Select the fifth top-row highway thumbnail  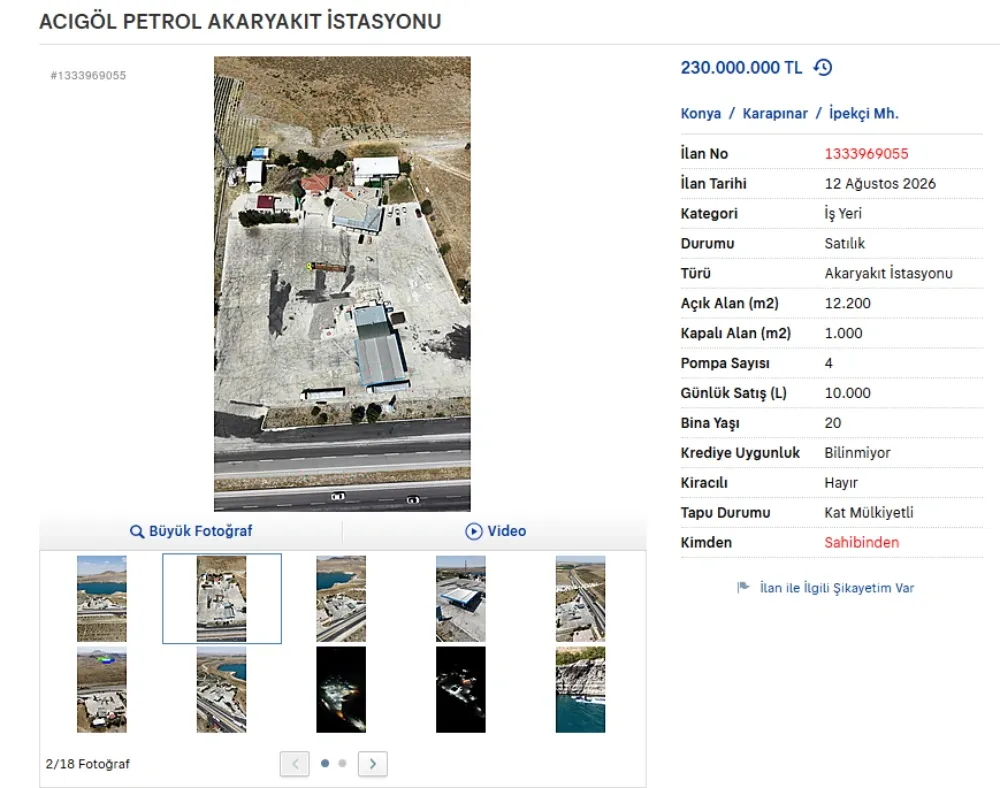pyautogui.click(x=580, y=599)
